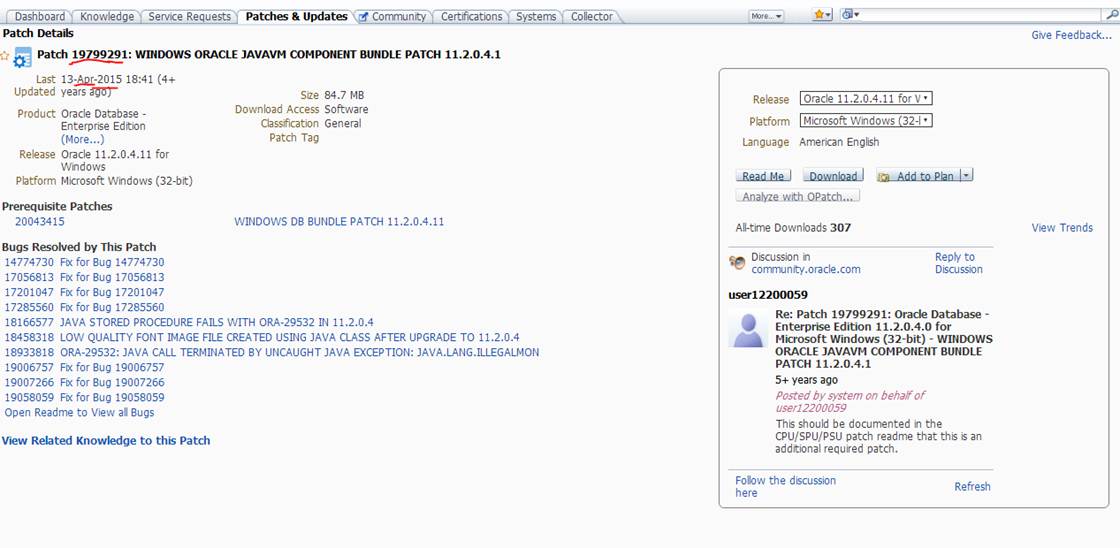Click the user12200059 heading
The width and height of the screenshot is (1120, 548).
tap(768, 294)
